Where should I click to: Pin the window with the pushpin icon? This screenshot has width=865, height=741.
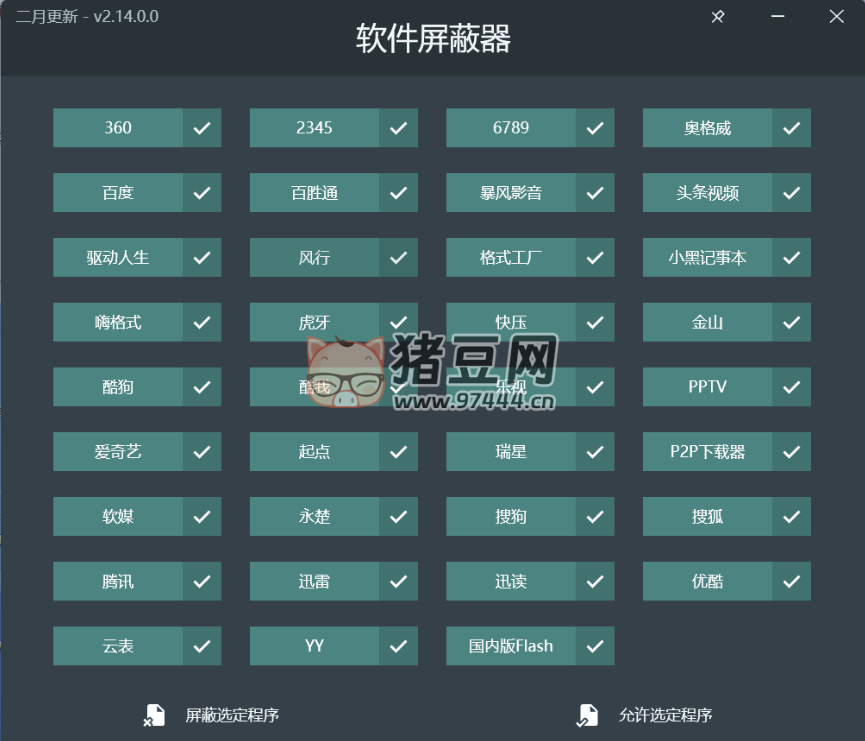click(718, 17)
